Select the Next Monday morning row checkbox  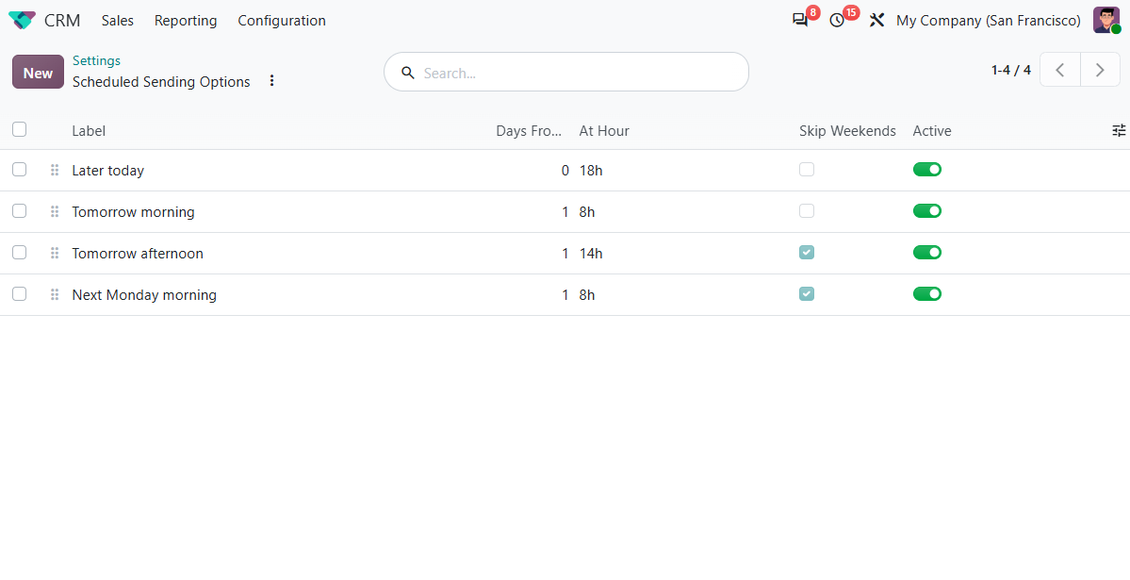(x=19, y=294)
